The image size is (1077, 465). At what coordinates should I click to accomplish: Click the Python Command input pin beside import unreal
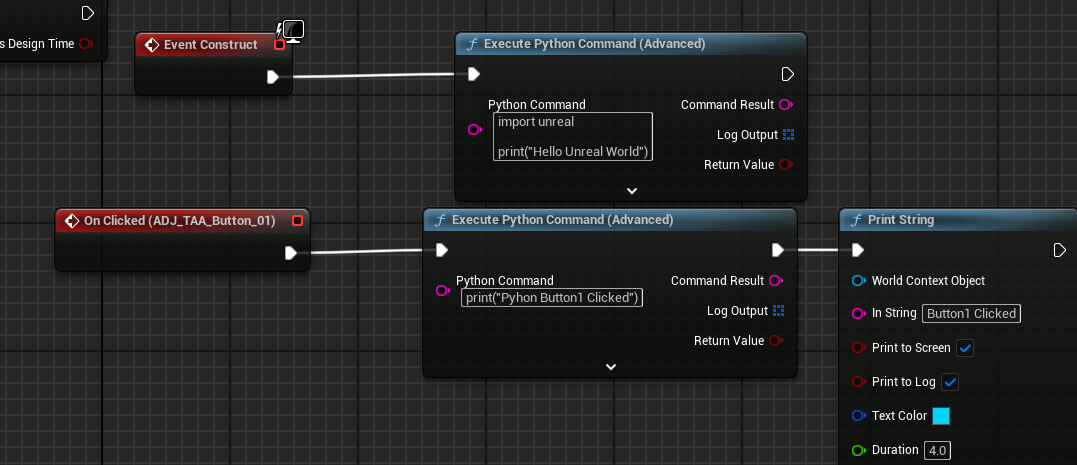click(475, 129)
